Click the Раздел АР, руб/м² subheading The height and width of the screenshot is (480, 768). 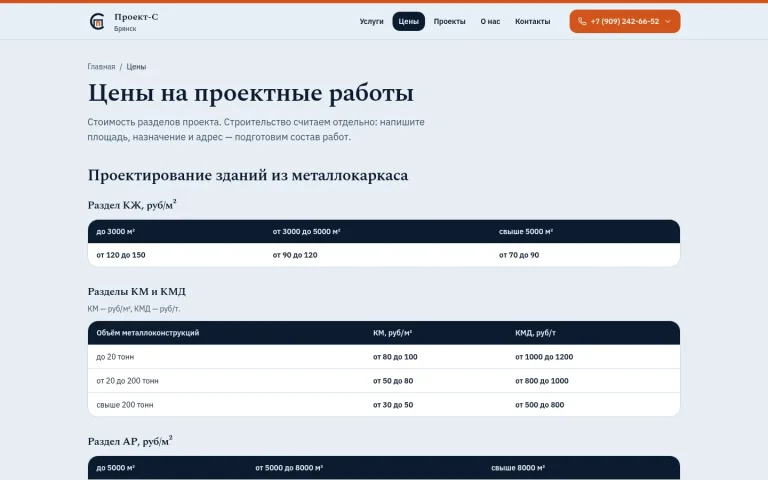tap(130, 441)
